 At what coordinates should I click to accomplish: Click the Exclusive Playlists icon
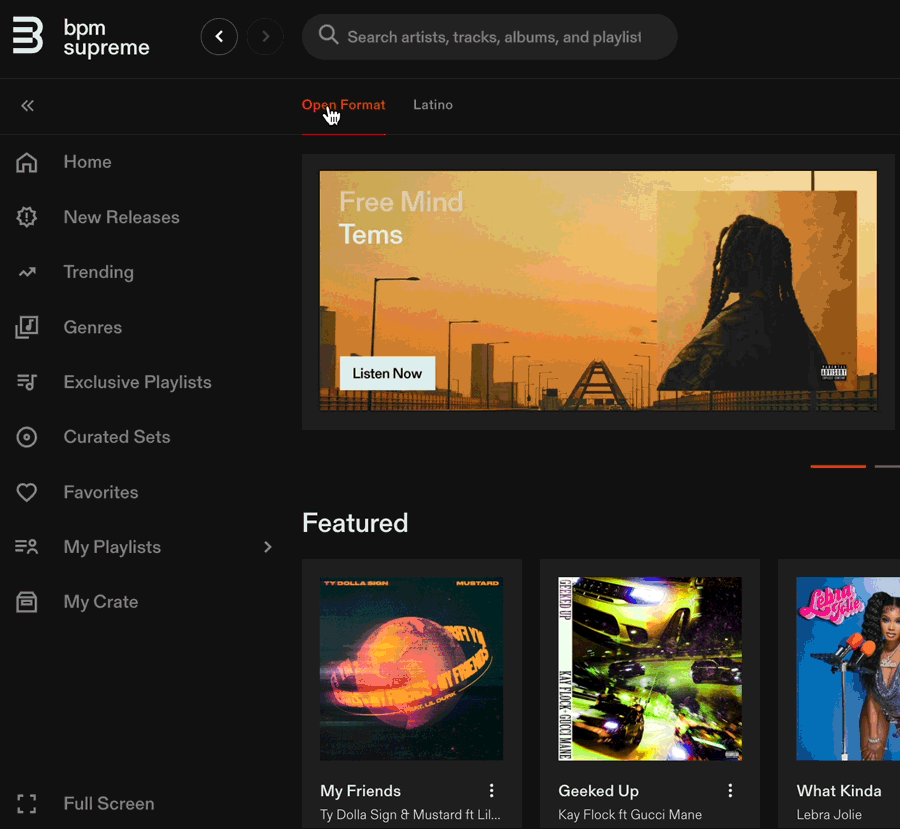coord(26,382)
